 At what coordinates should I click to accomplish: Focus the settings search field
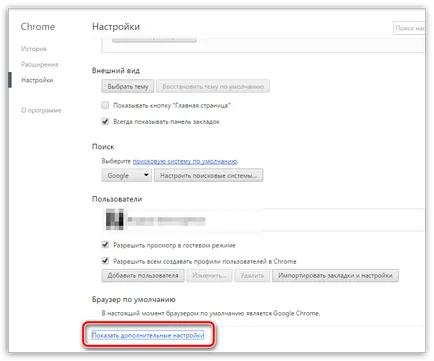click(x=409, y=28)
